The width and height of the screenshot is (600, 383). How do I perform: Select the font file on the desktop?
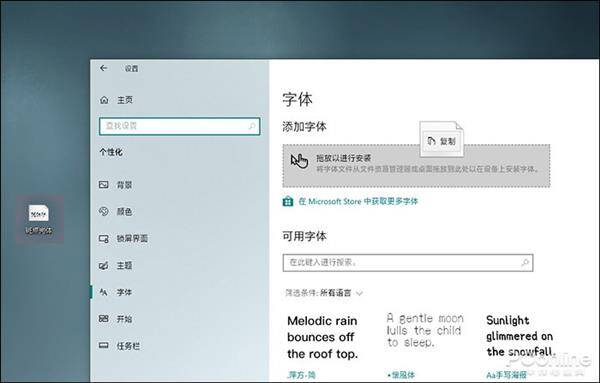39,219
